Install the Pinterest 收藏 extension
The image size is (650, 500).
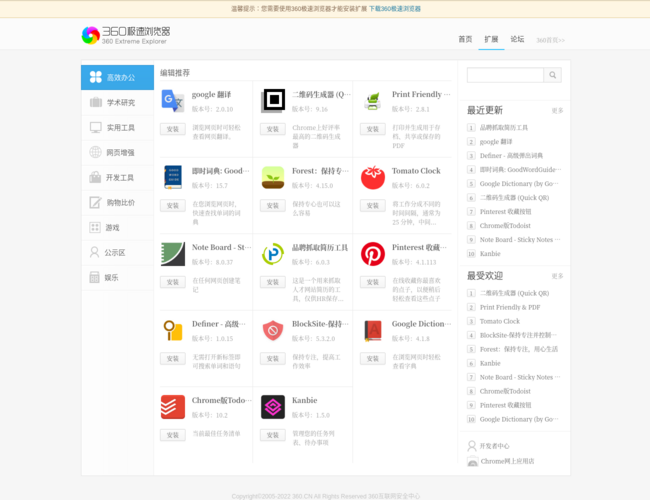click(373, 282)
